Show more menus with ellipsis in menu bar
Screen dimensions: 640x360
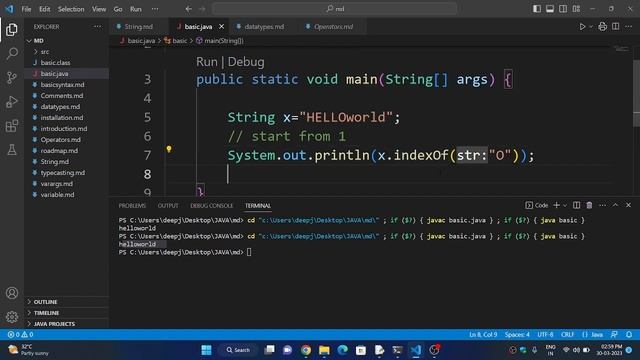click(155, 9)
